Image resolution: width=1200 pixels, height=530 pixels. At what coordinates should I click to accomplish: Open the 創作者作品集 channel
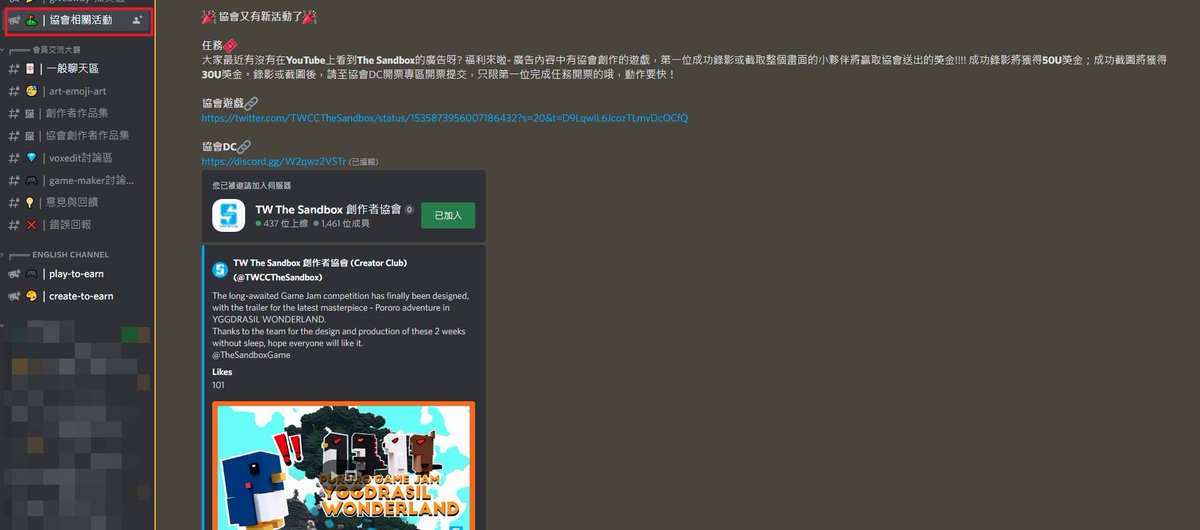point(78,113)
